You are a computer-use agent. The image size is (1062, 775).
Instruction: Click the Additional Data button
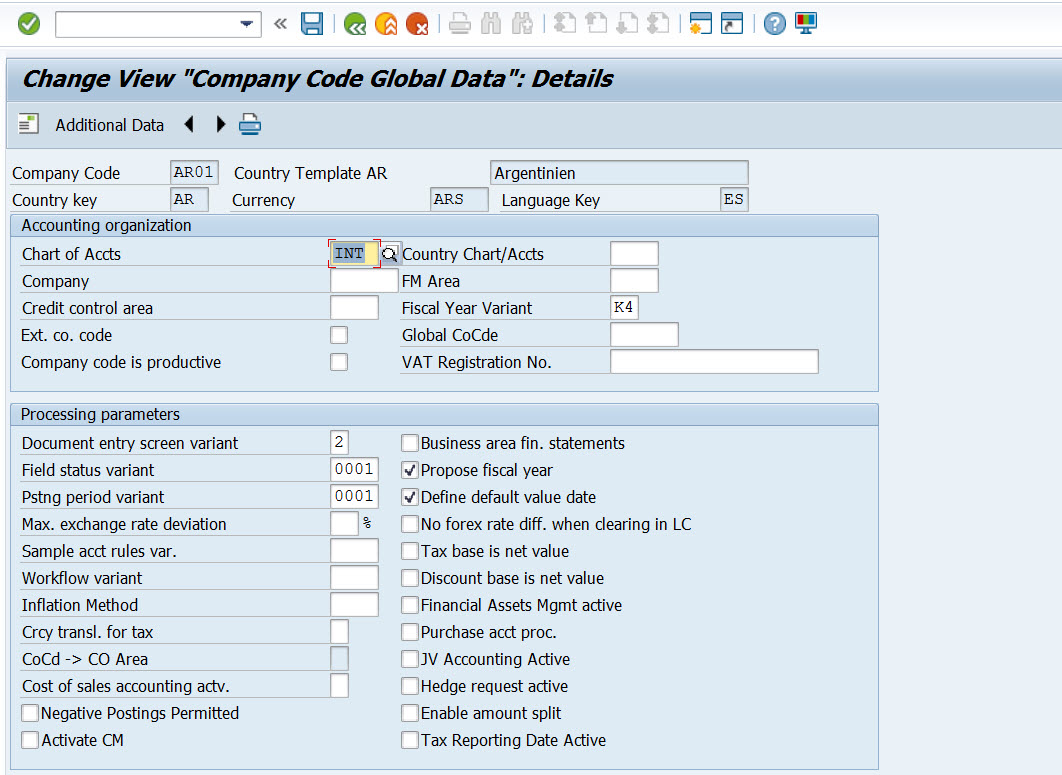(109, 125)
